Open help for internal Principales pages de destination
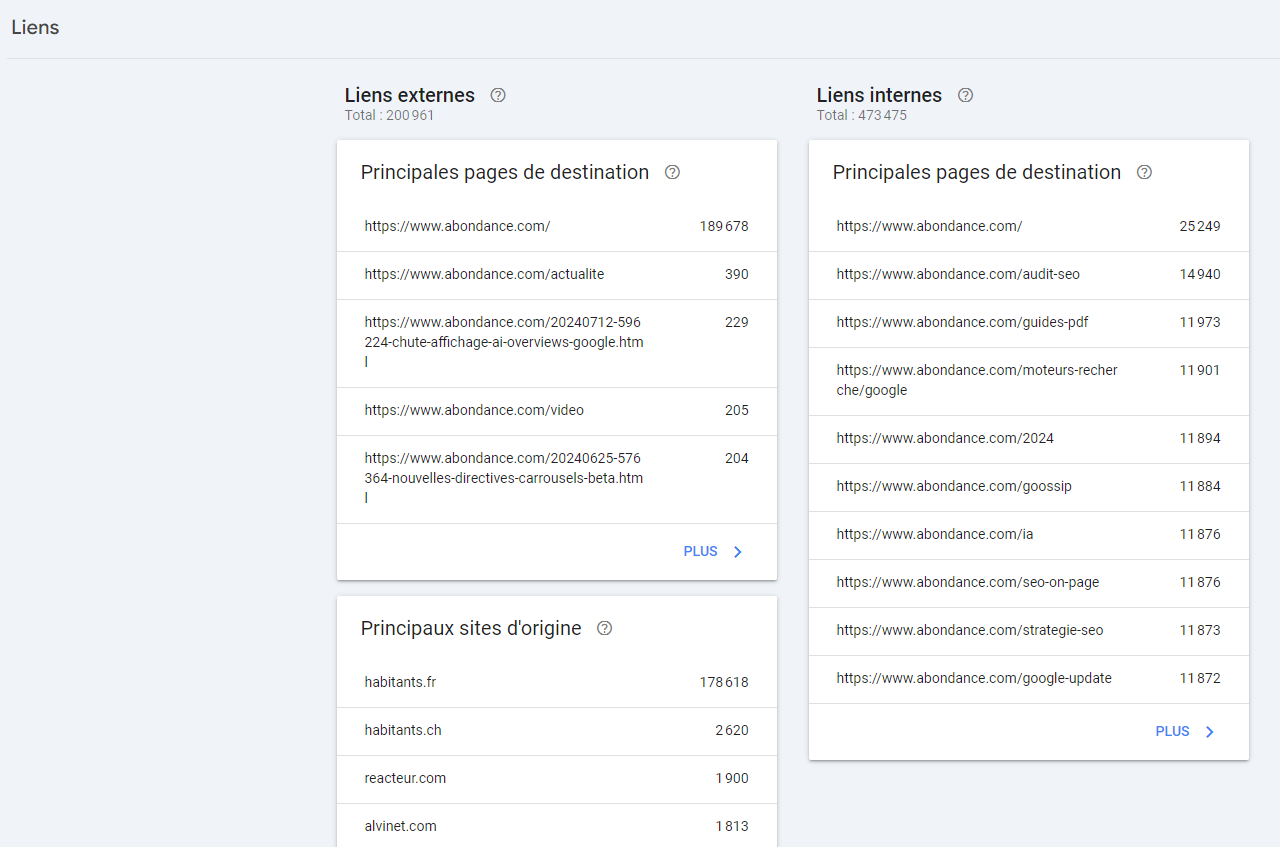The image size is (1280, 847). (x=1144, y=172)
